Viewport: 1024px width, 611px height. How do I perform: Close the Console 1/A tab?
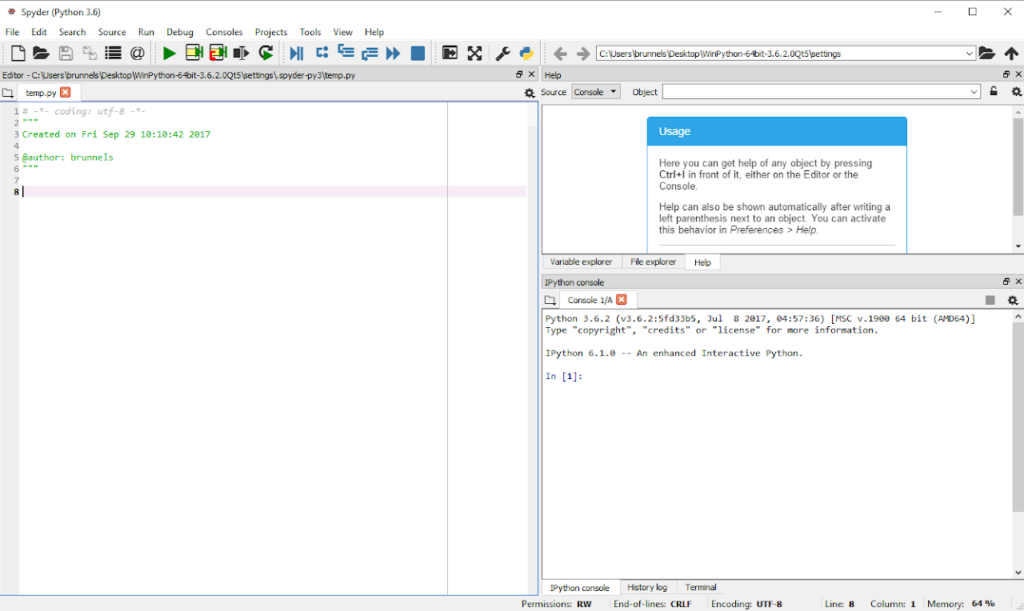pyautogui.click(x=621, y=300)
